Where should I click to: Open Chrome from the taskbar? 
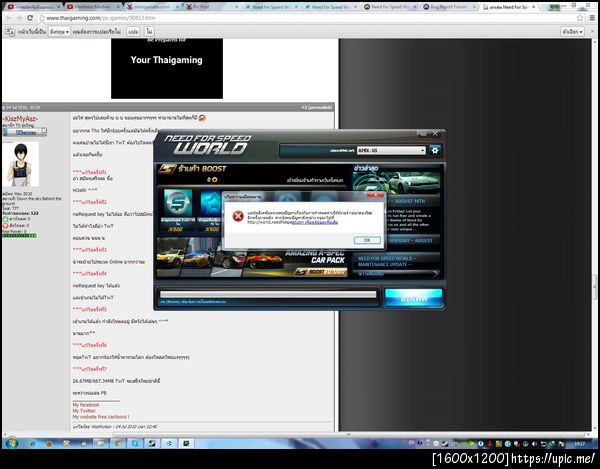coord(117,443)
